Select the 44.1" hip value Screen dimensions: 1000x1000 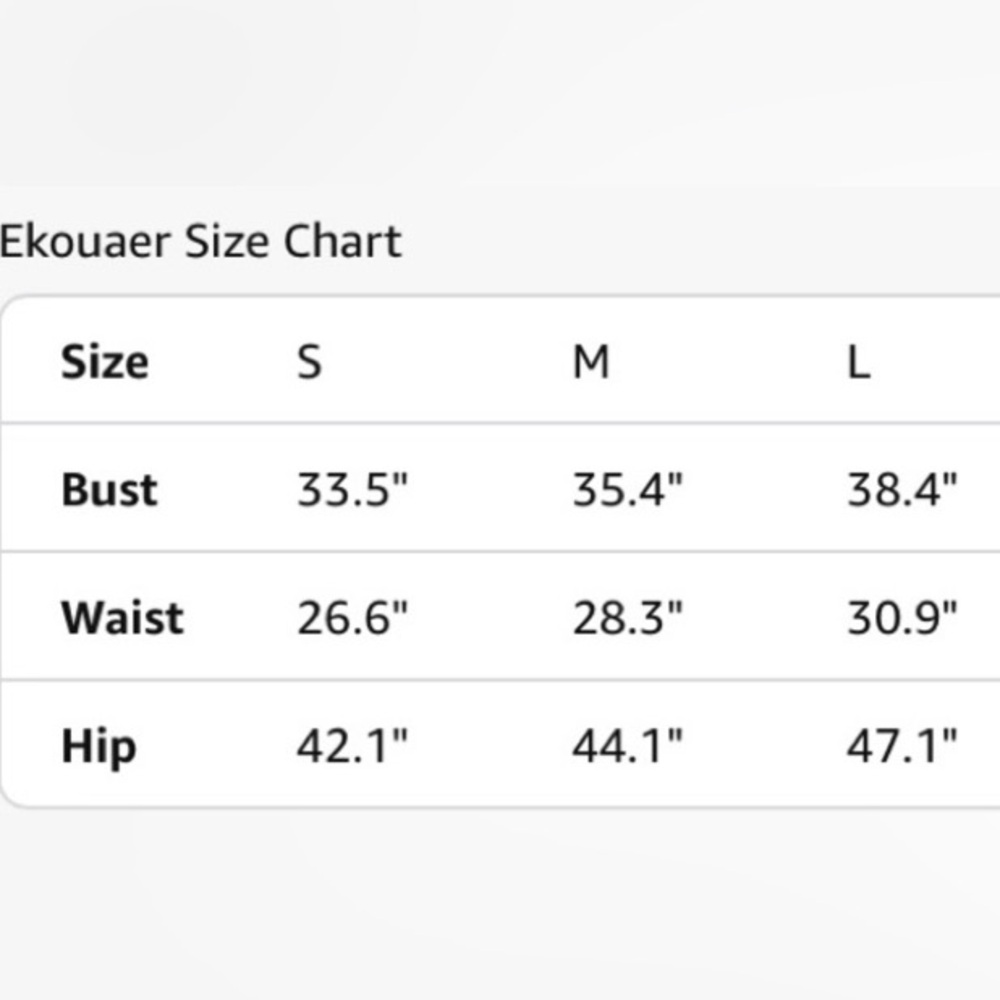[x=627, y=746]
